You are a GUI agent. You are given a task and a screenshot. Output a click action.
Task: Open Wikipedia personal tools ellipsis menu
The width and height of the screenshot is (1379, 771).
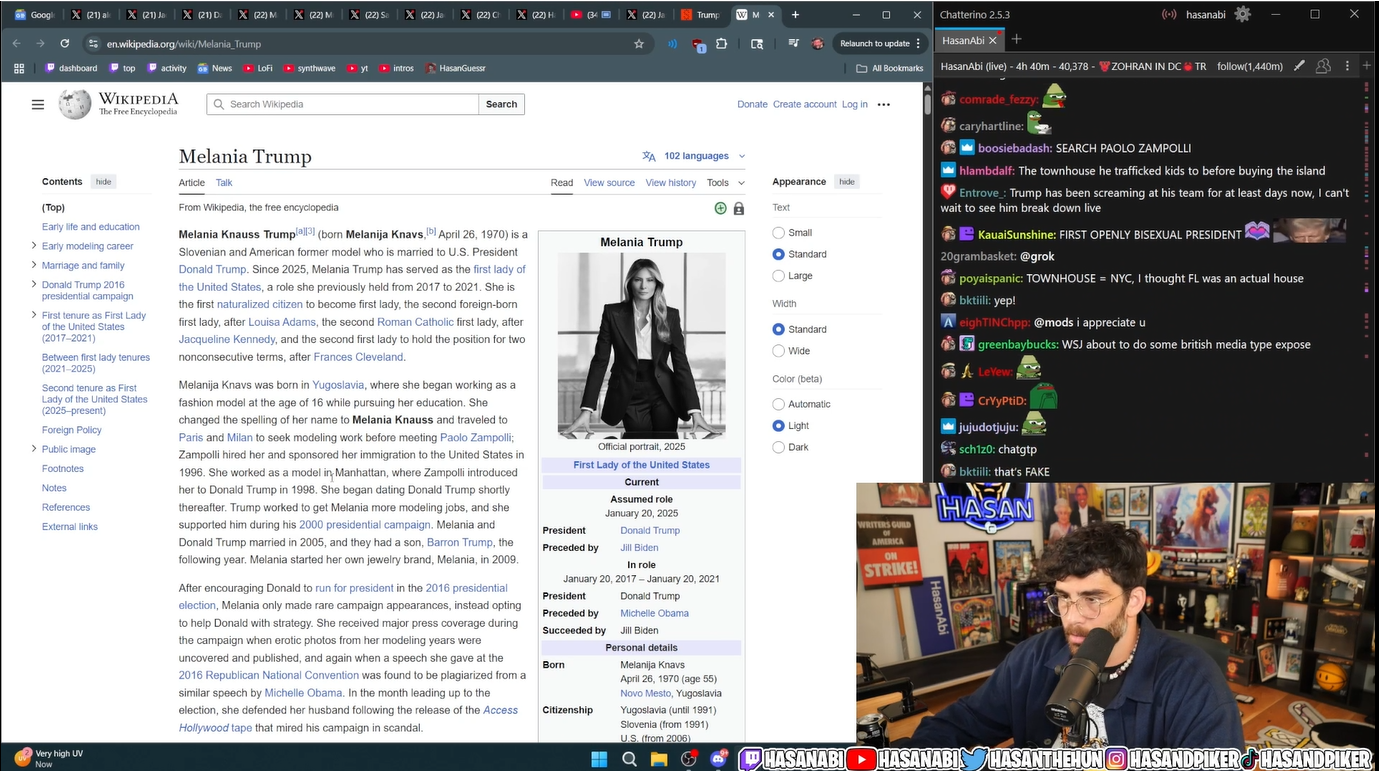coord(883,104)
